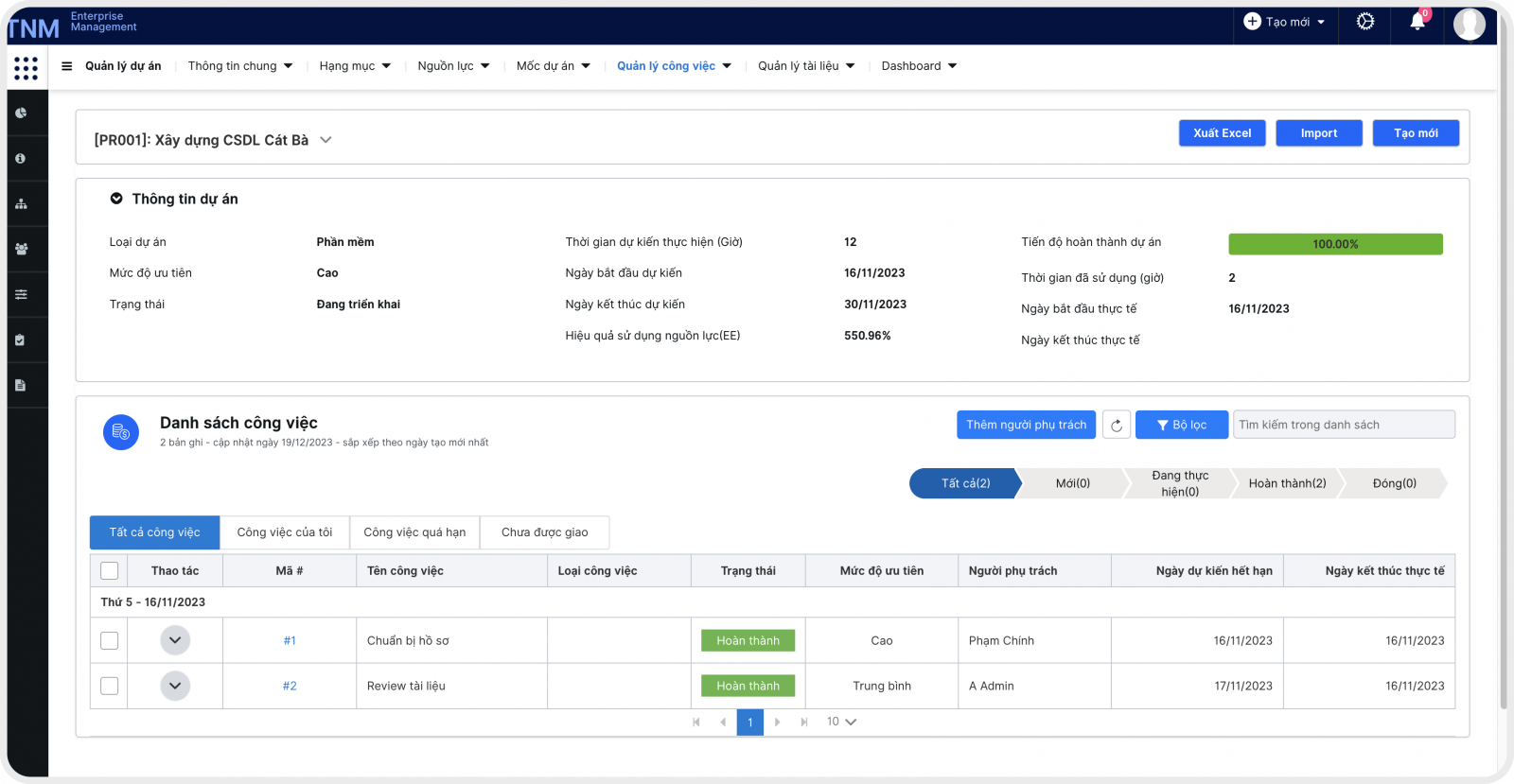This screenshot has height=784, width=1514.
Task: Click the Import button
Action: coord(1319,133)
